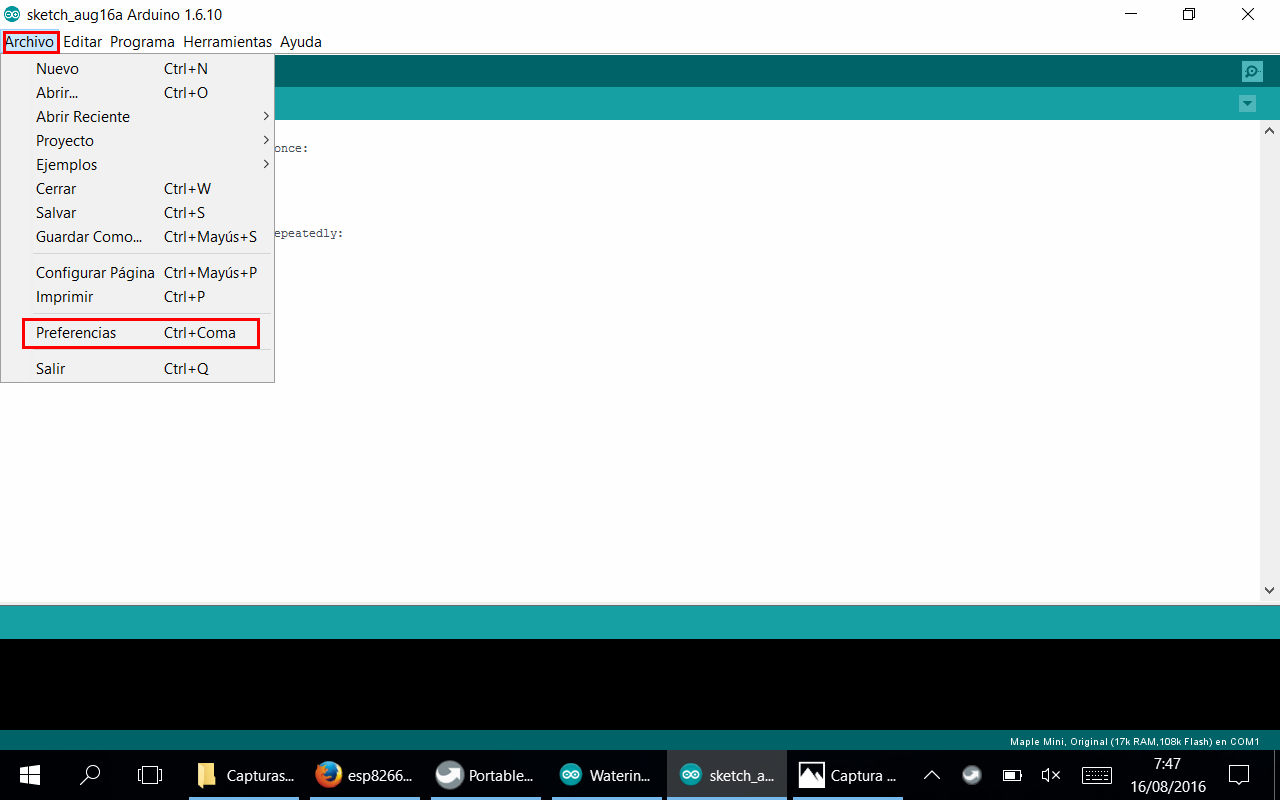This screenshot has height=800, width=1280.
Task: Show hidden tray icons chevron
Action: [931, 775]
